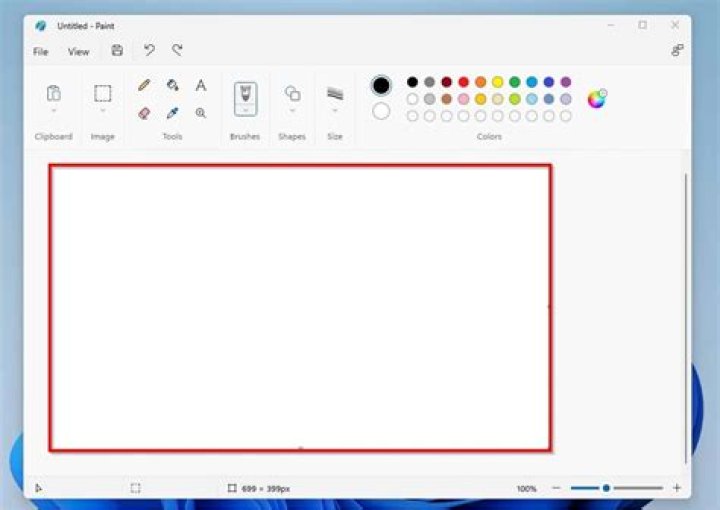Select the Color picker eyedropper tool
Viewport: 720px width, 510px height.
pyautogui.click(x=172, y=113)
